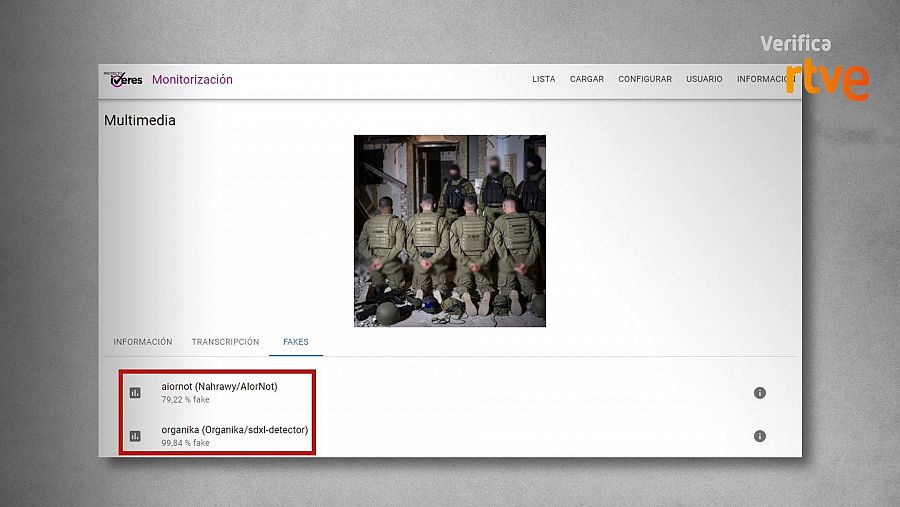The height and width of the screenshot is (507, 900).
Task: Open the soldiers image thumbnail
Action: click(449, 231)
